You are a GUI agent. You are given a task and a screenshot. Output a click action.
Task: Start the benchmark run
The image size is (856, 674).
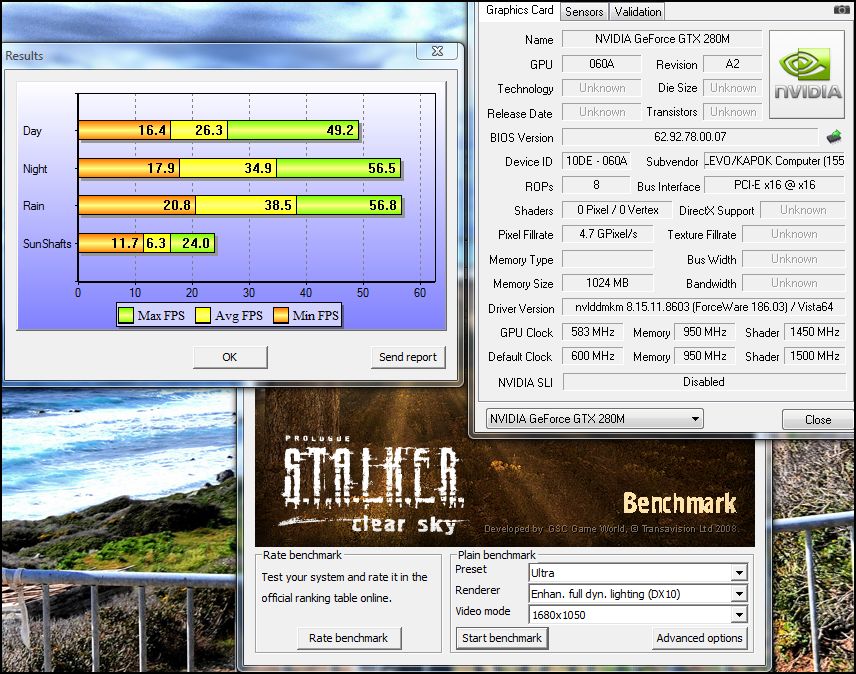(502, 638)
